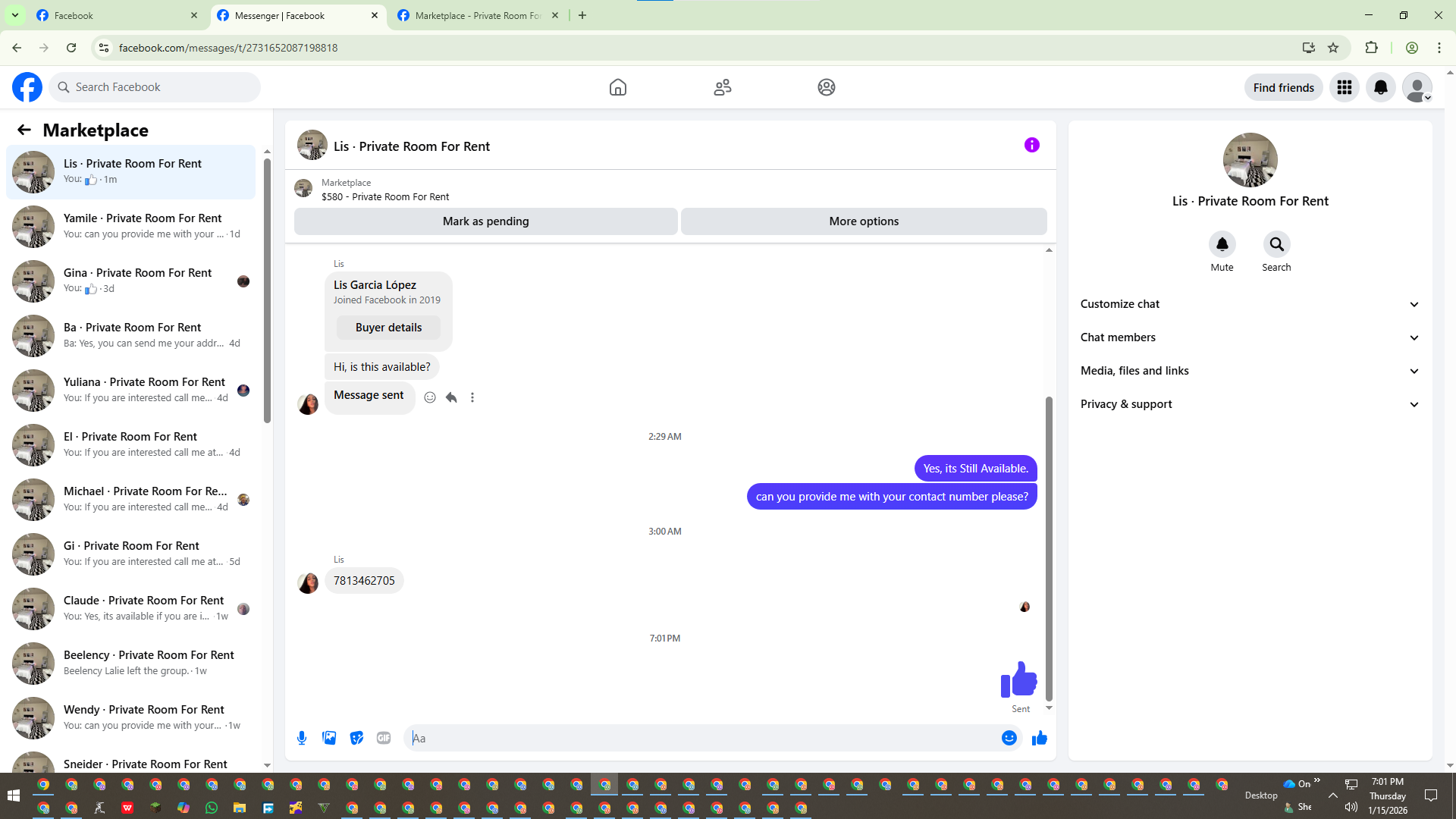Open the Facebook Menu grid
This screenshot has width=1456, height=819.
(x=1344, y=87)
